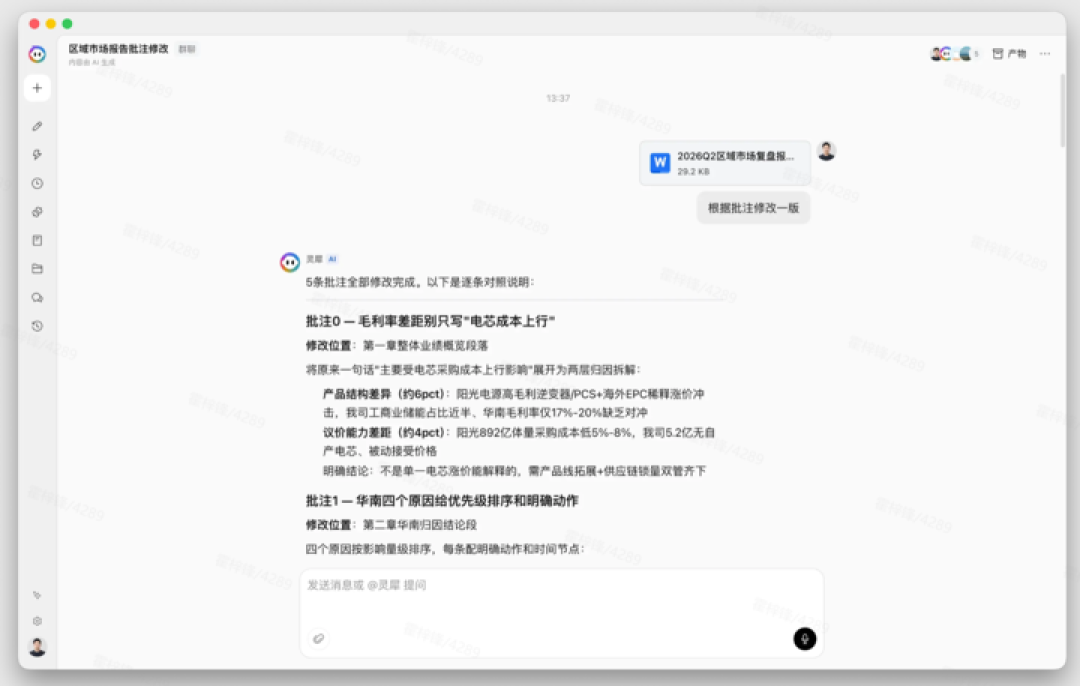Click the 灵犀 sender name above the reply
The image size is (1080, 686).
coord(314,259)
